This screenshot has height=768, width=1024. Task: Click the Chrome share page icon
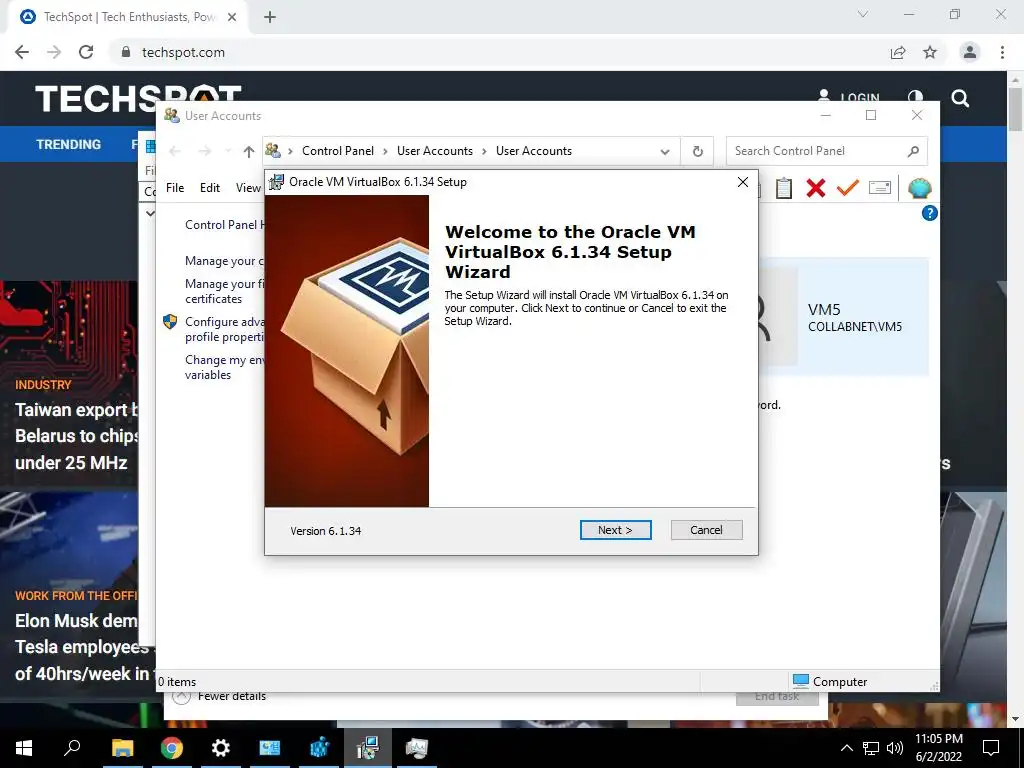pos(898,52)
